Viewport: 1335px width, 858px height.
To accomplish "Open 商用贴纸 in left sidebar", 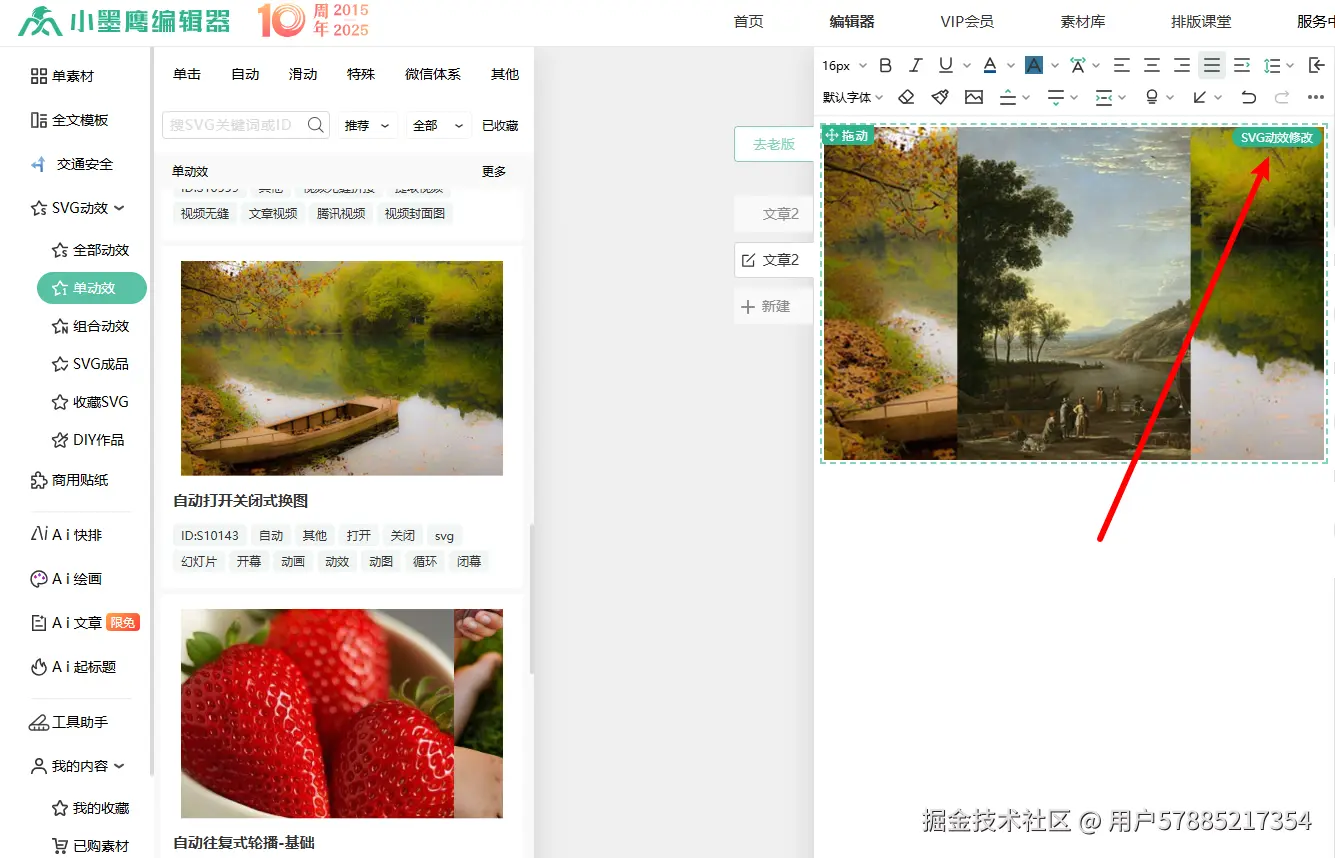I will tap(69, 480).
